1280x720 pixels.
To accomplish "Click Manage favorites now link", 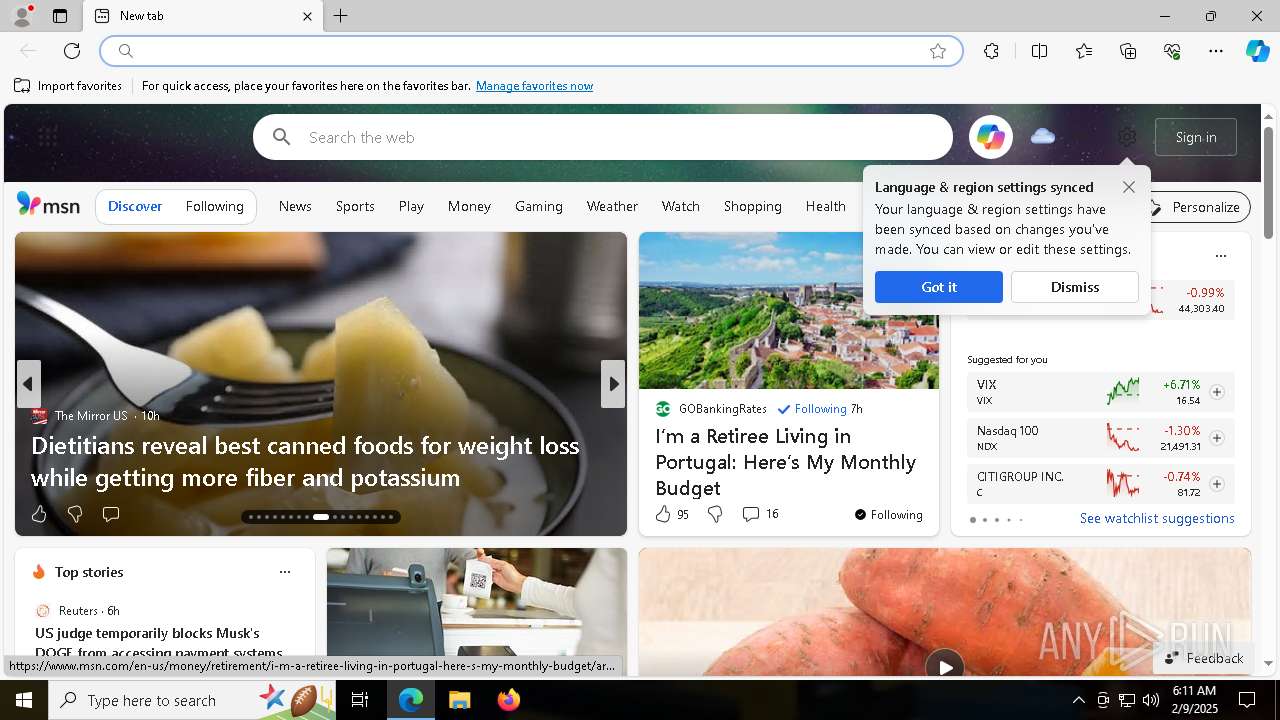I will 534,86.
